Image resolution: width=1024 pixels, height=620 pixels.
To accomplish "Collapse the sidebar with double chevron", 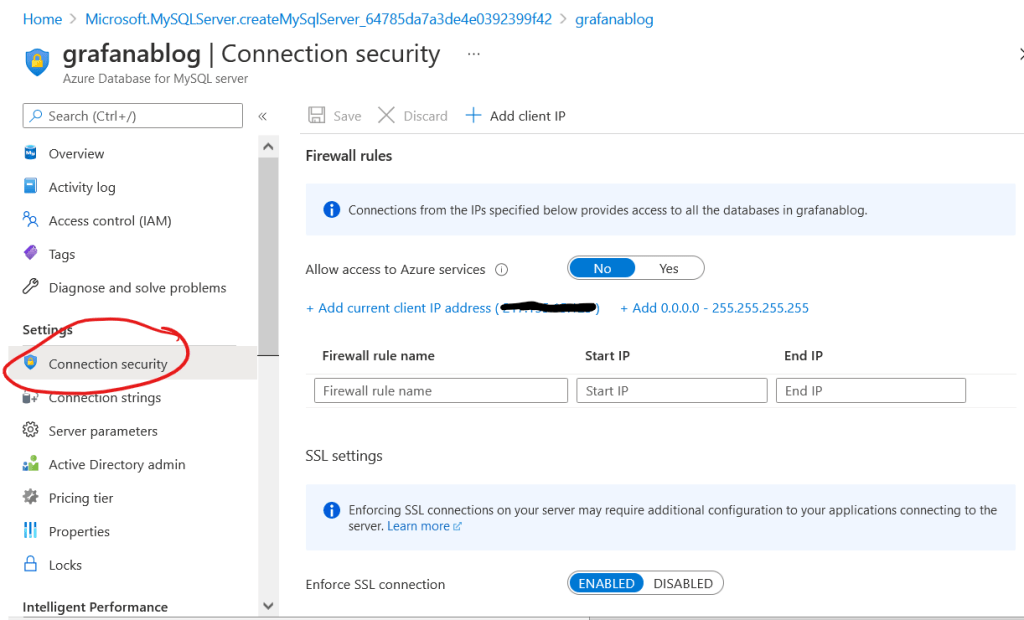I will click(x=263, y=116).
